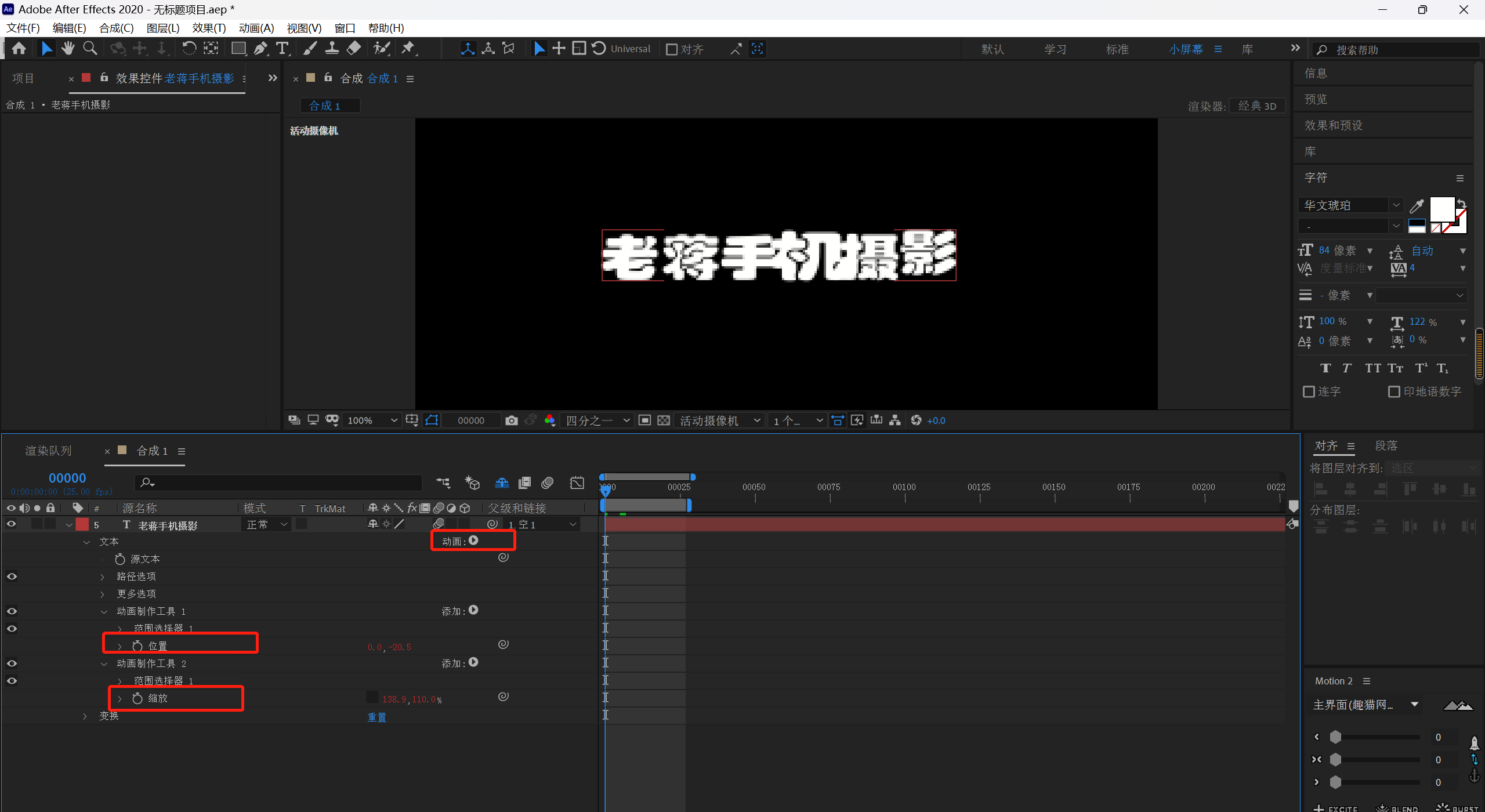Screen dimensions: 1485x812
Task: Click the 重置 link for 变换
Action: click(x=377, y=717)
